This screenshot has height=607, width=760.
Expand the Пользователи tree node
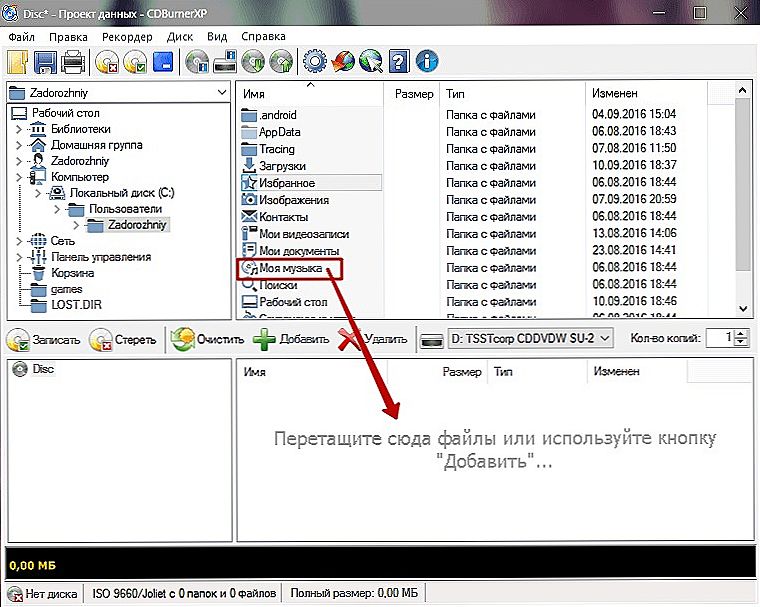(57, 209)
